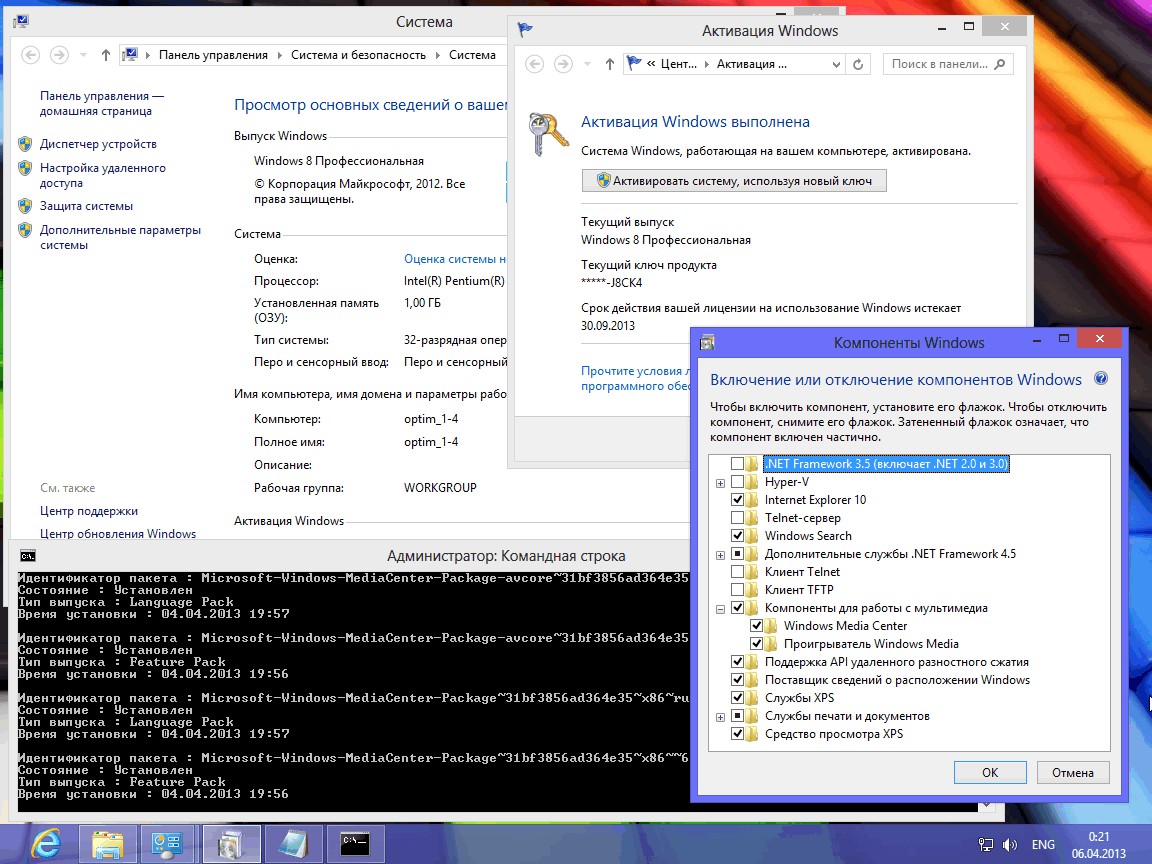This screenshot has width=1152, height=864.
Task: Select Система breadcrumb item
Action: [472, 55]
